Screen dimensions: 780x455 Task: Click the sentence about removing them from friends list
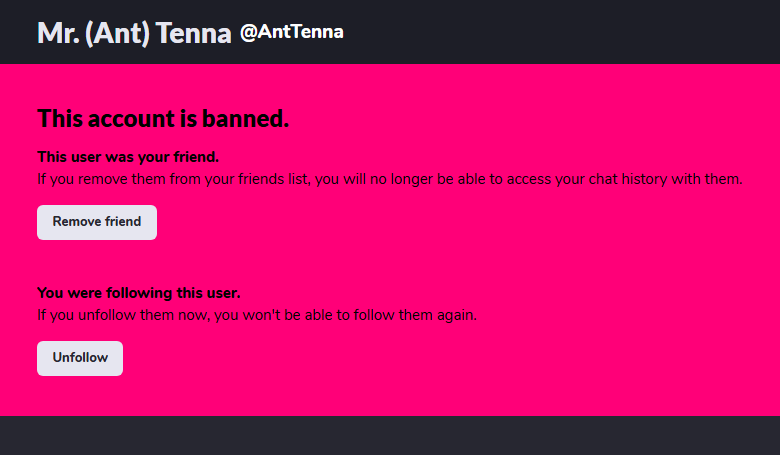point(390,179)
